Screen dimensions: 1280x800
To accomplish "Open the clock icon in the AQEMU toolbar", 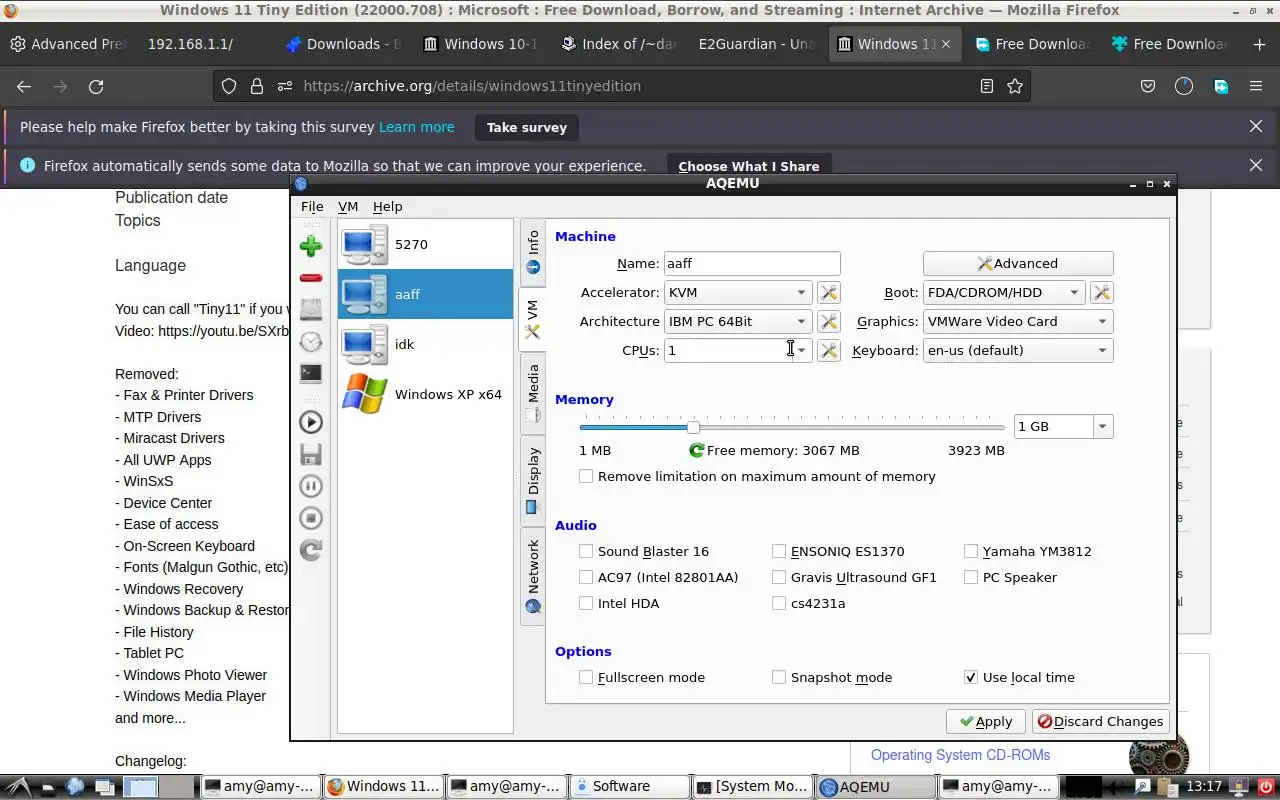I will [311, 342].
